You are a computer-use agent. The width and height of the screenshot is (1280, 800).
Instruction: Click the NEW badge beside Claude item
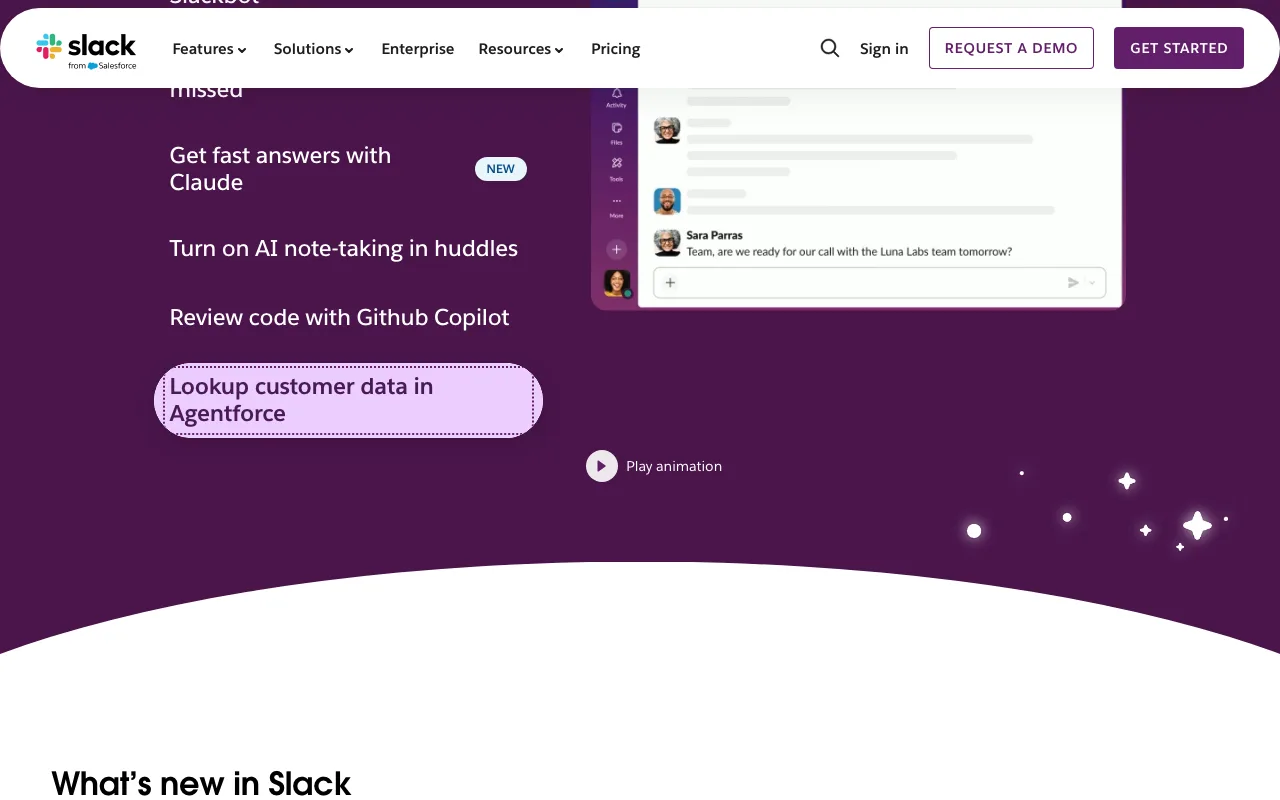pos(501,169)
